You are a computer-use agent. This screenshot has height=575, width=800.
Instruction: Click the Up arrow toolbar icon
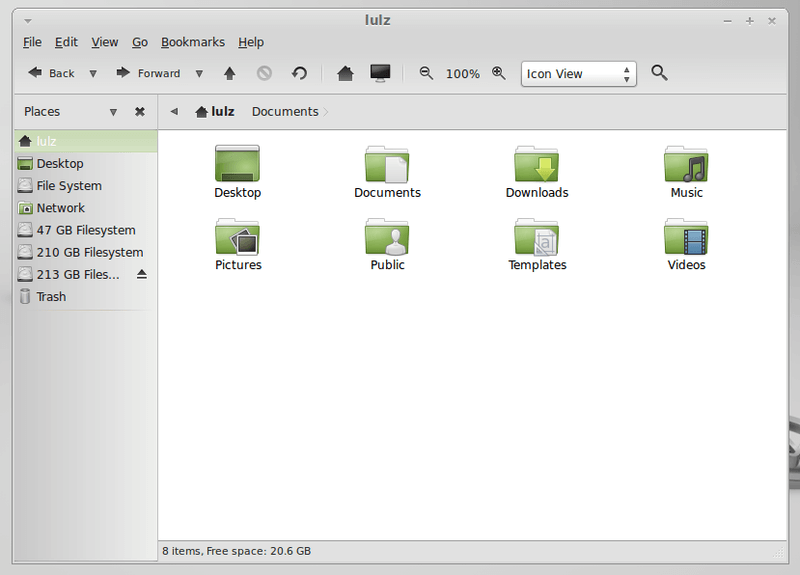pyautogui.click(x=229, y=73)
